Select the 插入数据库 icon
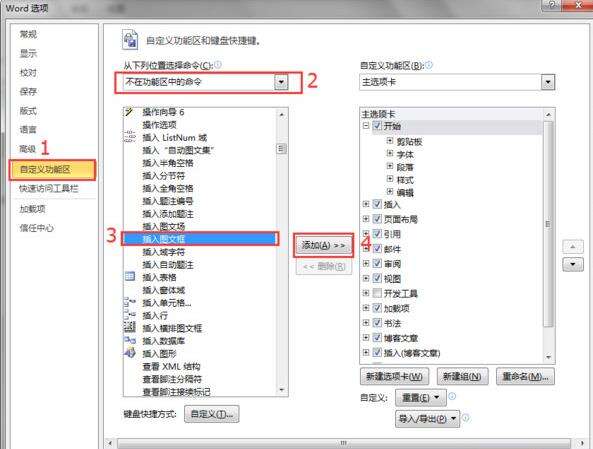 tap(130, 340)
